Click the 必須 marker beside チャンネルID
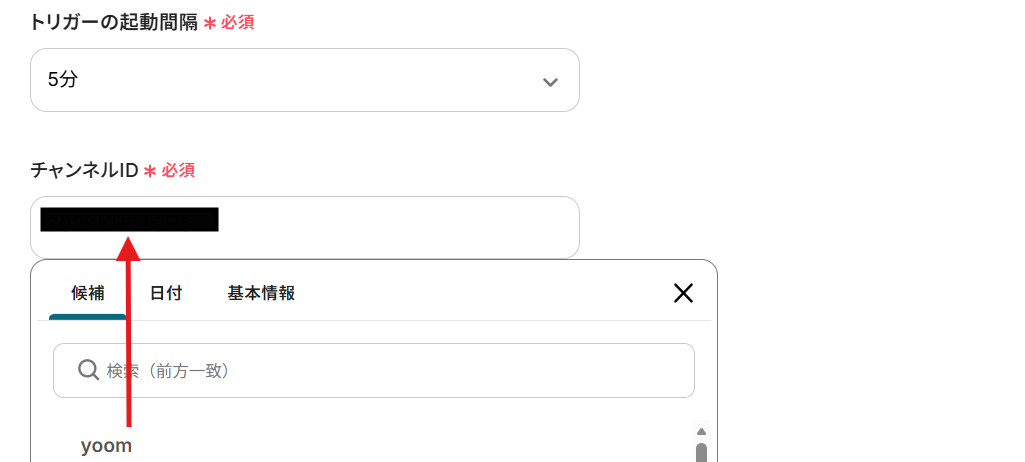The width and height of the screenshot is (1025, 462). (x=178, y=170)
